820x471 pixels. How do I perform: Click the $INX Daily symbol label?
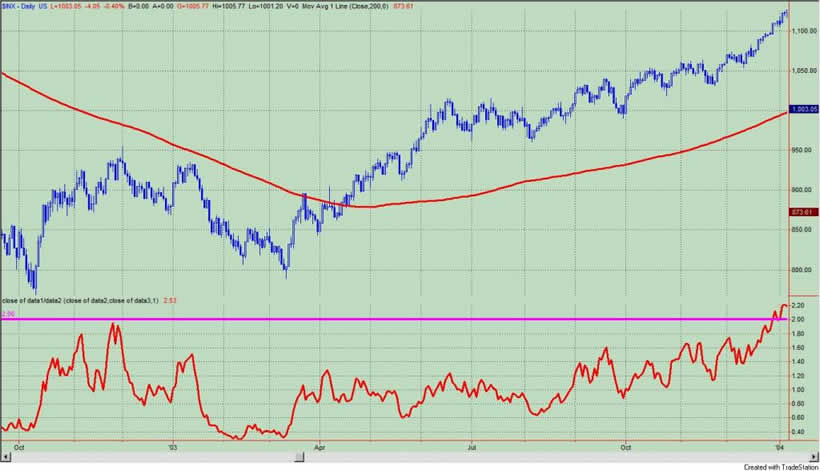pyautogui.click(x=24, y=5)
